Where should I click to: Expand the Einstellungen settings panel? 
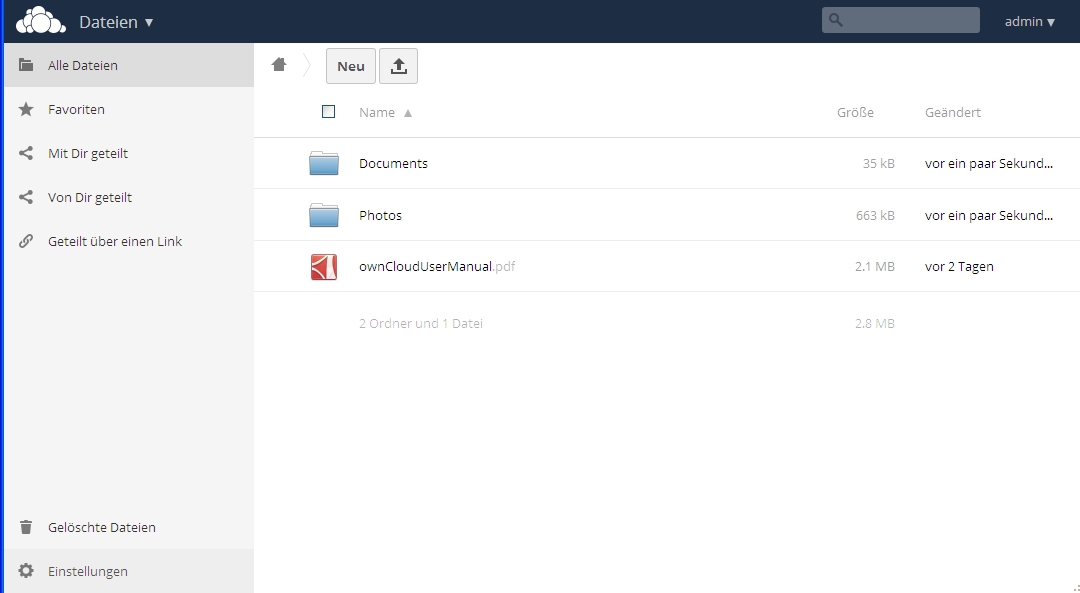(x=129, y=571)
